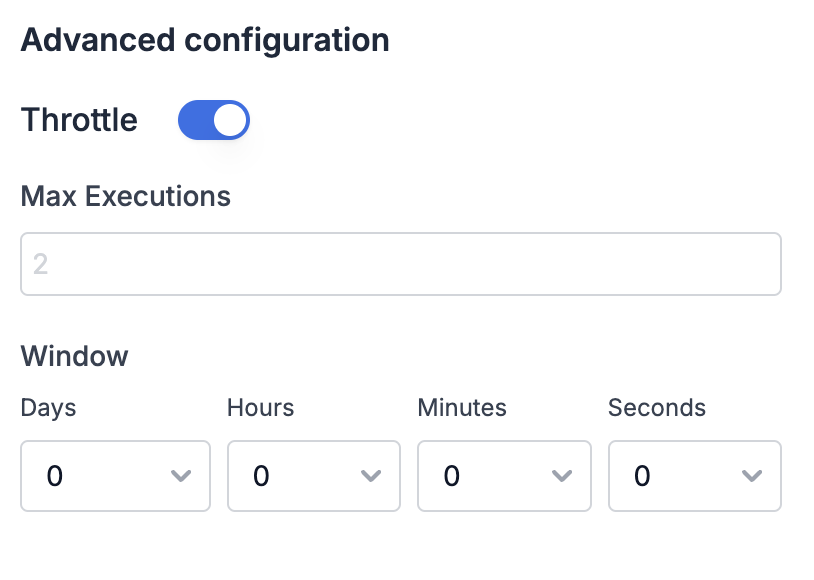
Task: Click the Throttle label text
Action: [x=79, y=120]
